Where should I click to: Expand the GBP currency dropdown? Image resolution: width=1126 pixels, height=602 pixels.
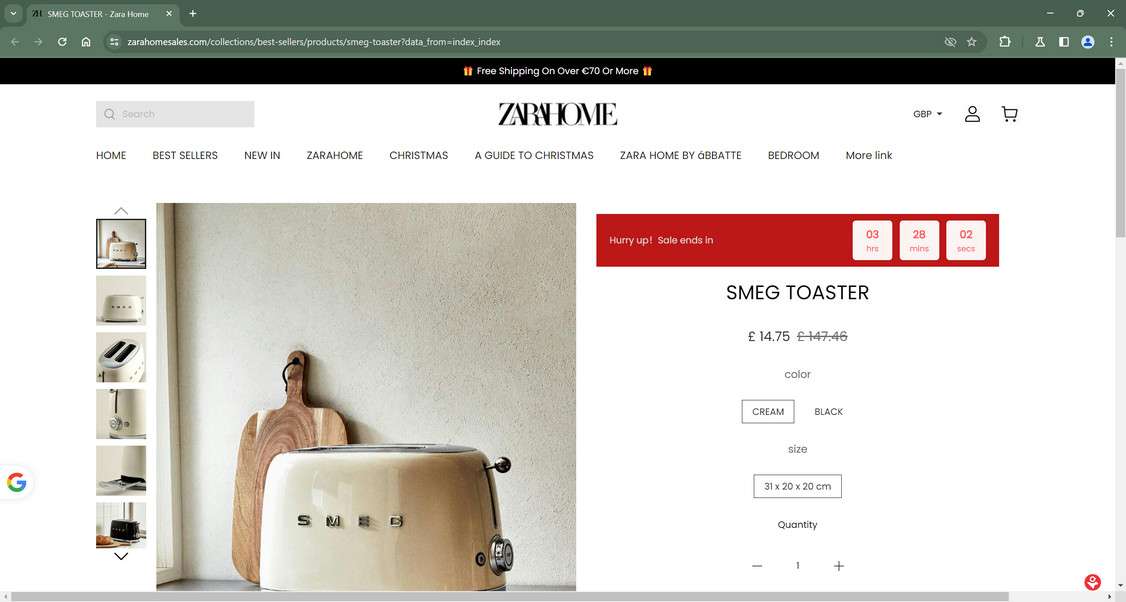(x=927, y=114)
